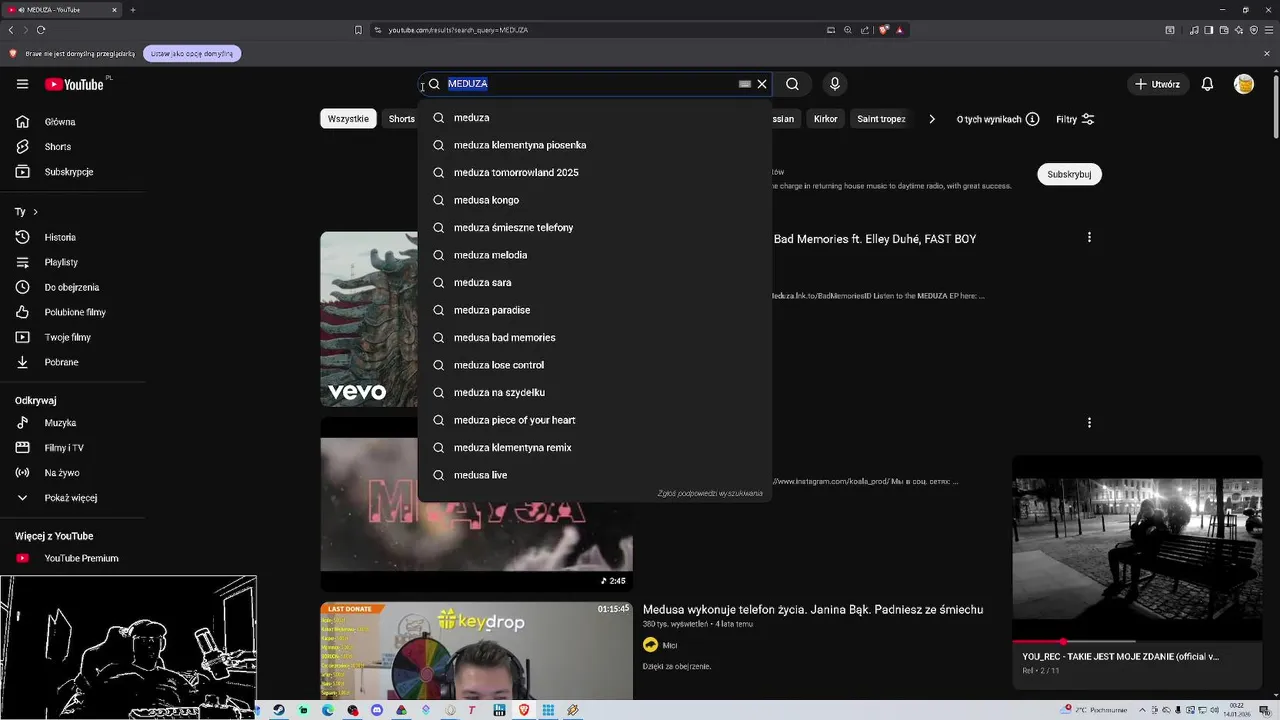Open Playlisty in sidebar
The image size is (1280, 720).
tap(72, 262)
